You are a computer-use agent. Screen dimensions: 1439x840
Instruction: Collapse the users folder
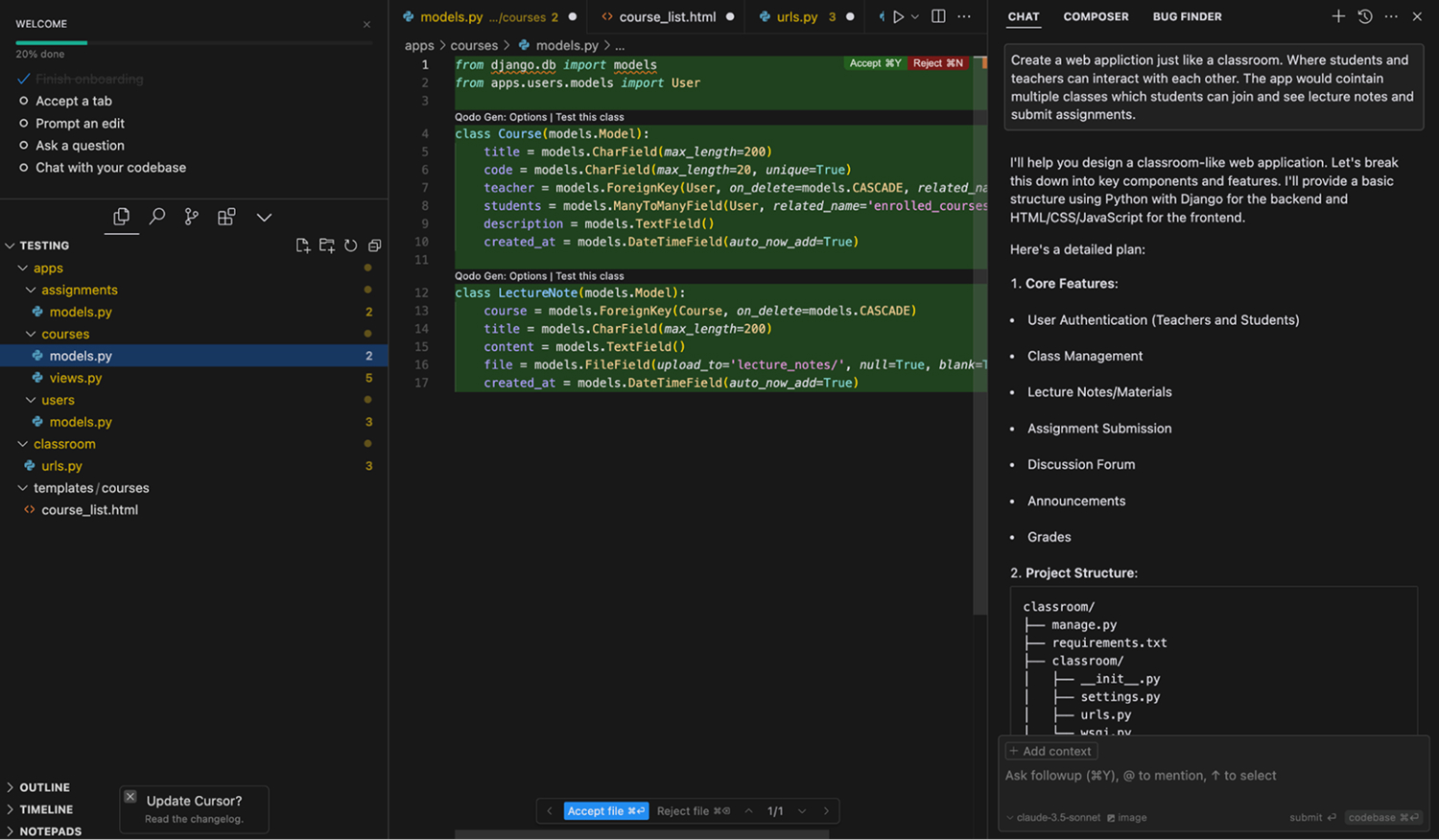click(x=31, y=400)
